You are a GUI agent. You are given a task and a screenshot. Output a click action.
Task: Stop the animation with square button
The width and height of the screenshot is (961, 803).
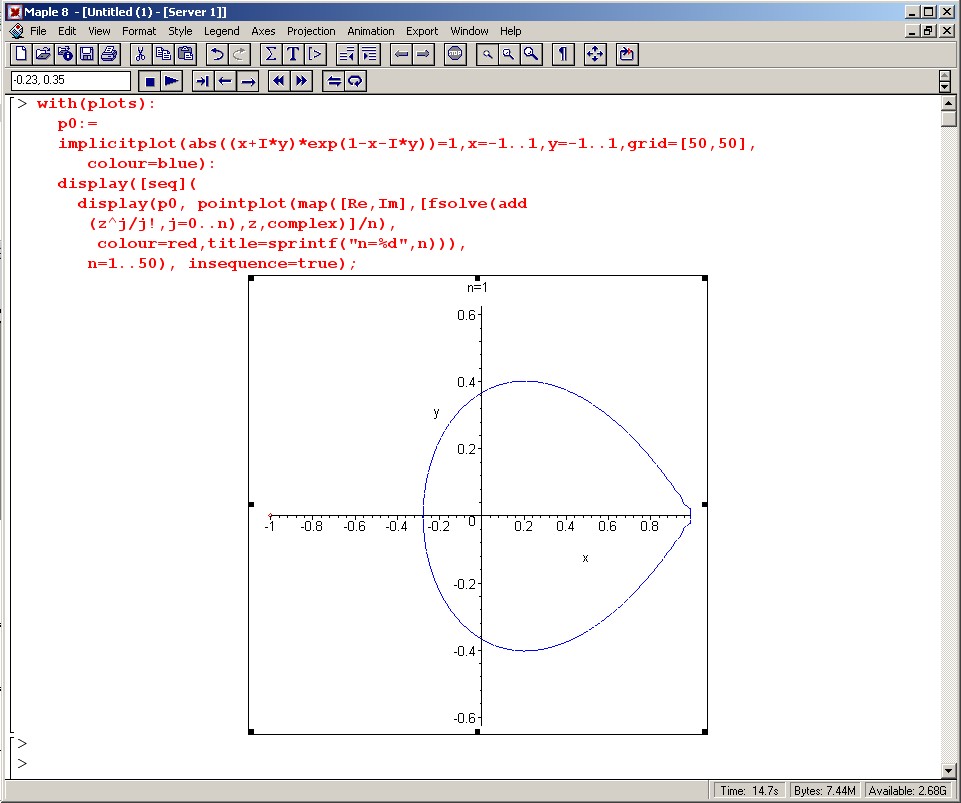tap(150, 81)
